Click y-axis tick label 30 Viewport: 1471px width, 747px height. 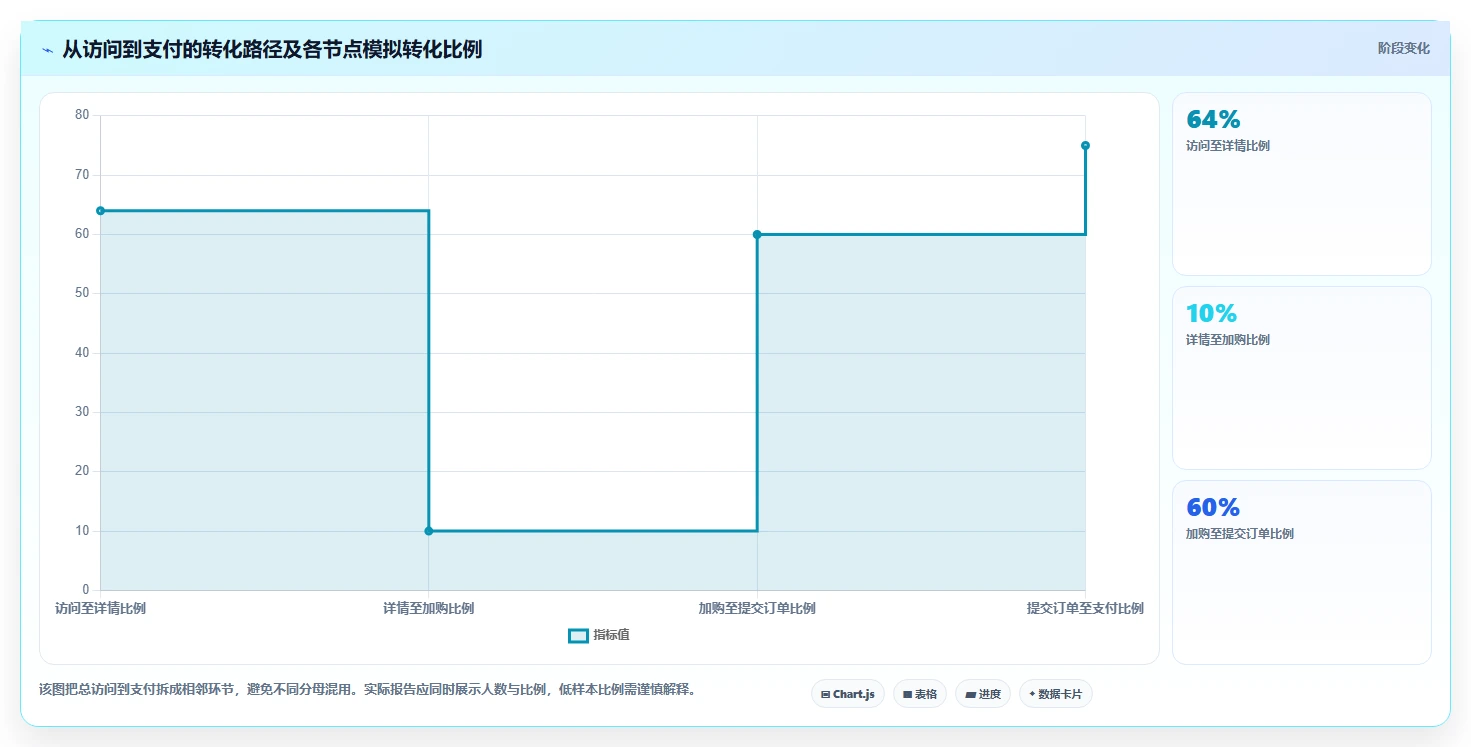[82, 412]
